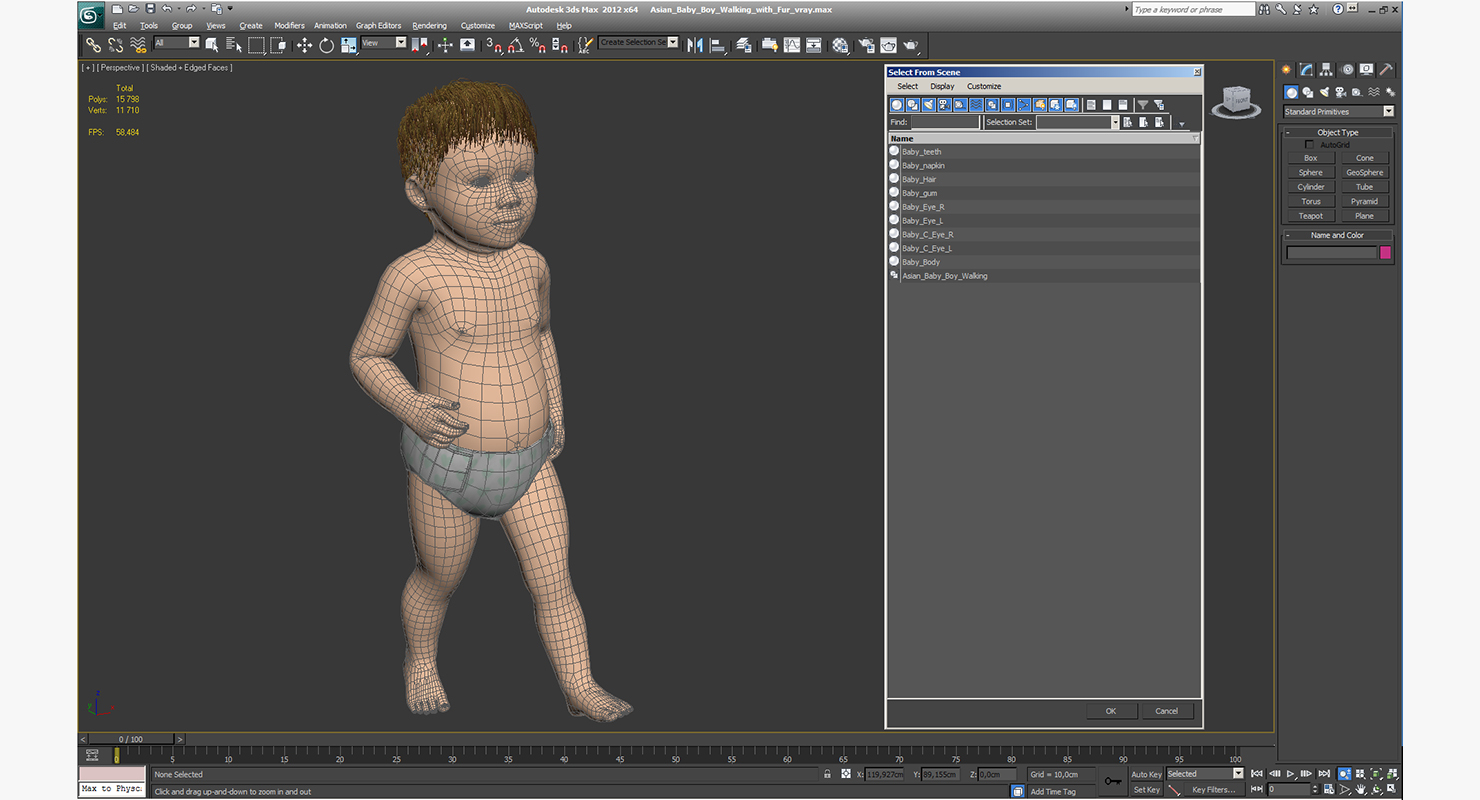Image resolution: width=1480 pixels, height=800 pixels.
Task: Toggle Display Geometry filter in Select From Scene
Action: click(897, 105)
